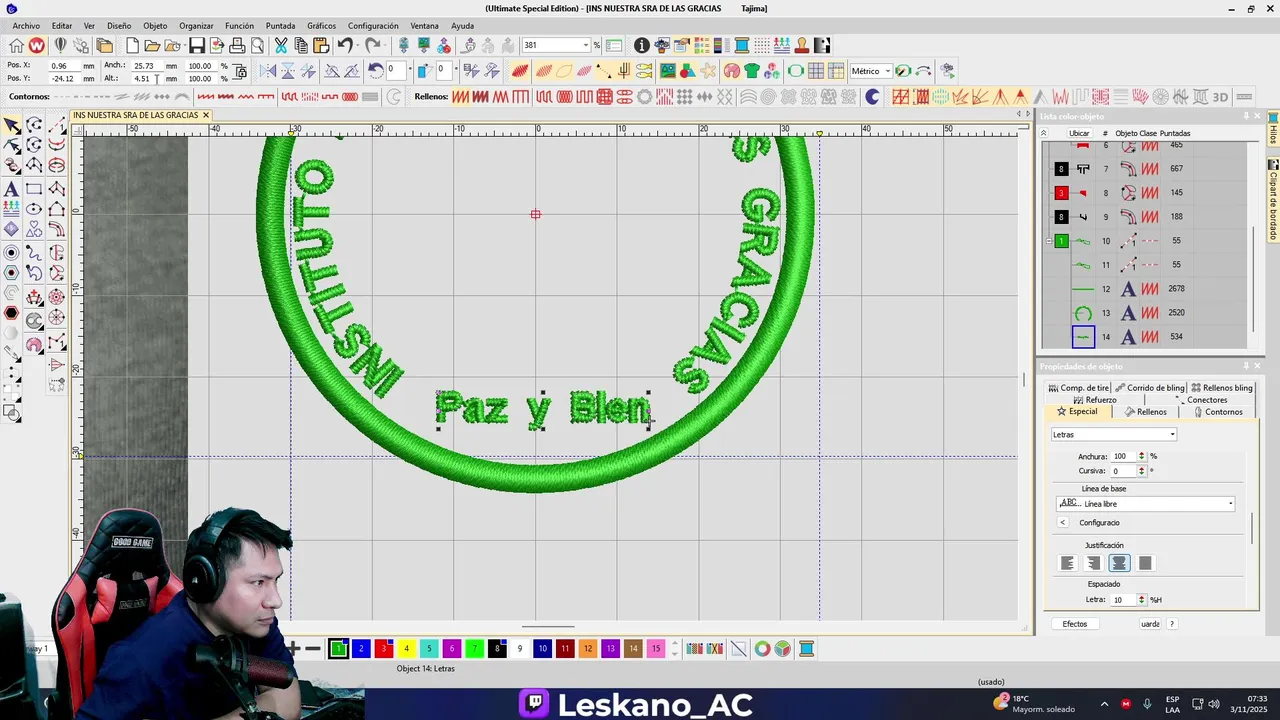Screen dimensions: 1280x720
Task: Click lock proportions icon near percentages
Action: point(239,72)
